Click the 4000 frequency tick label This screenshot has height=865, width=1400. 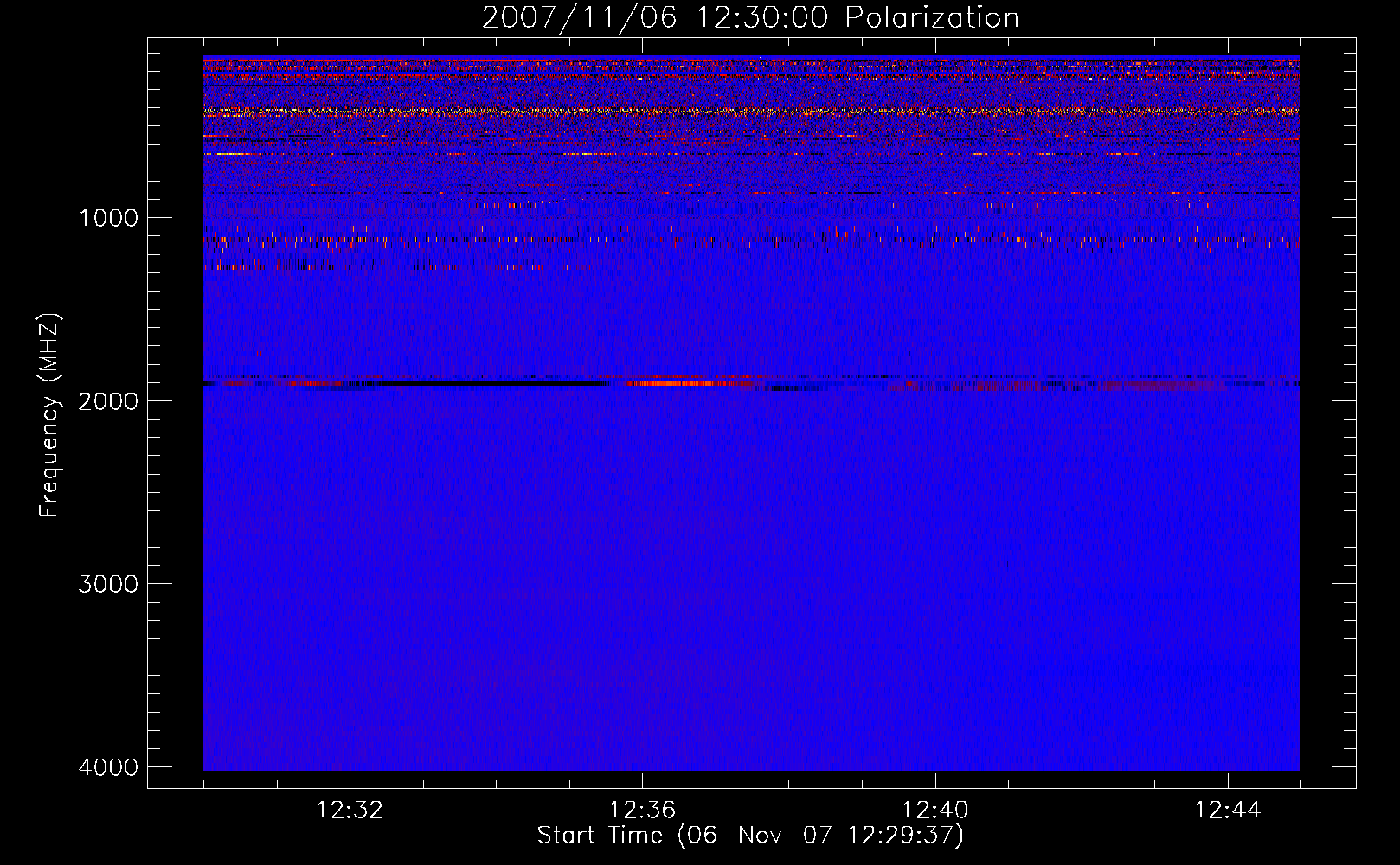[x=108, y=767]
